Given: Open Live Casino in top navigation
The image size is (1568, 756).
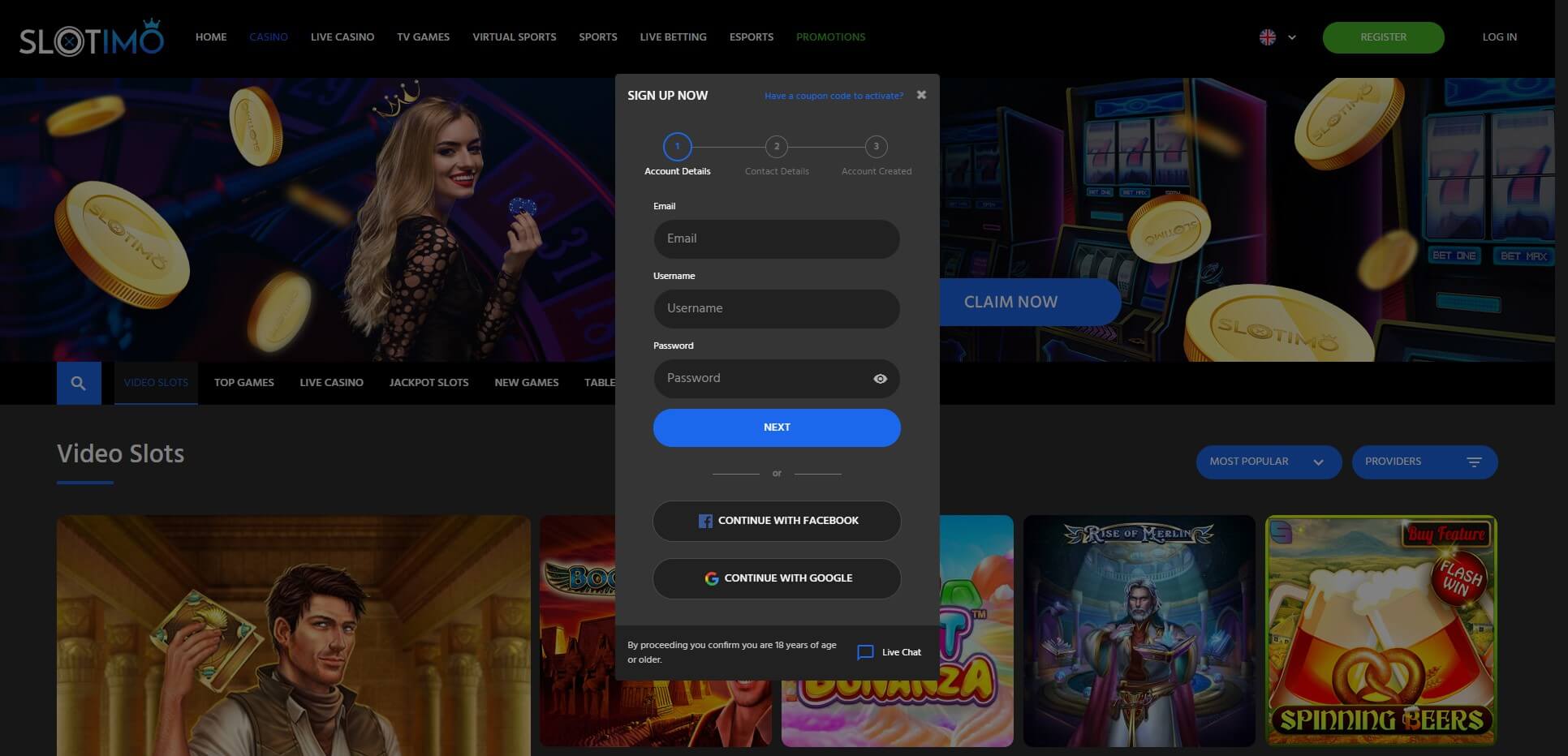Looking at the screenshot, I should pyautogui.click(x=342, y=37).
